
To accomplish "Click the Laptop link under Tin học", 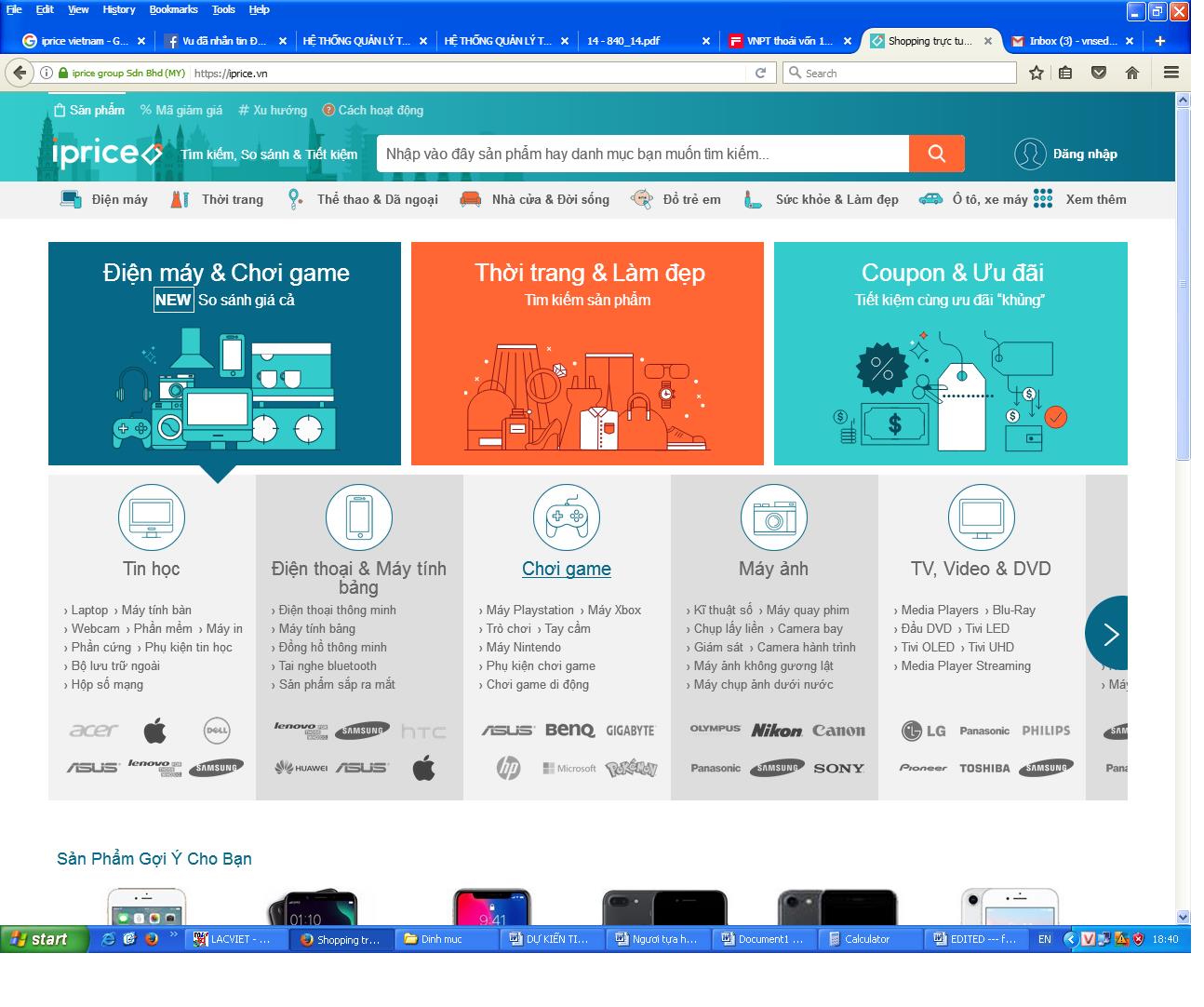I will coord(89,611).
